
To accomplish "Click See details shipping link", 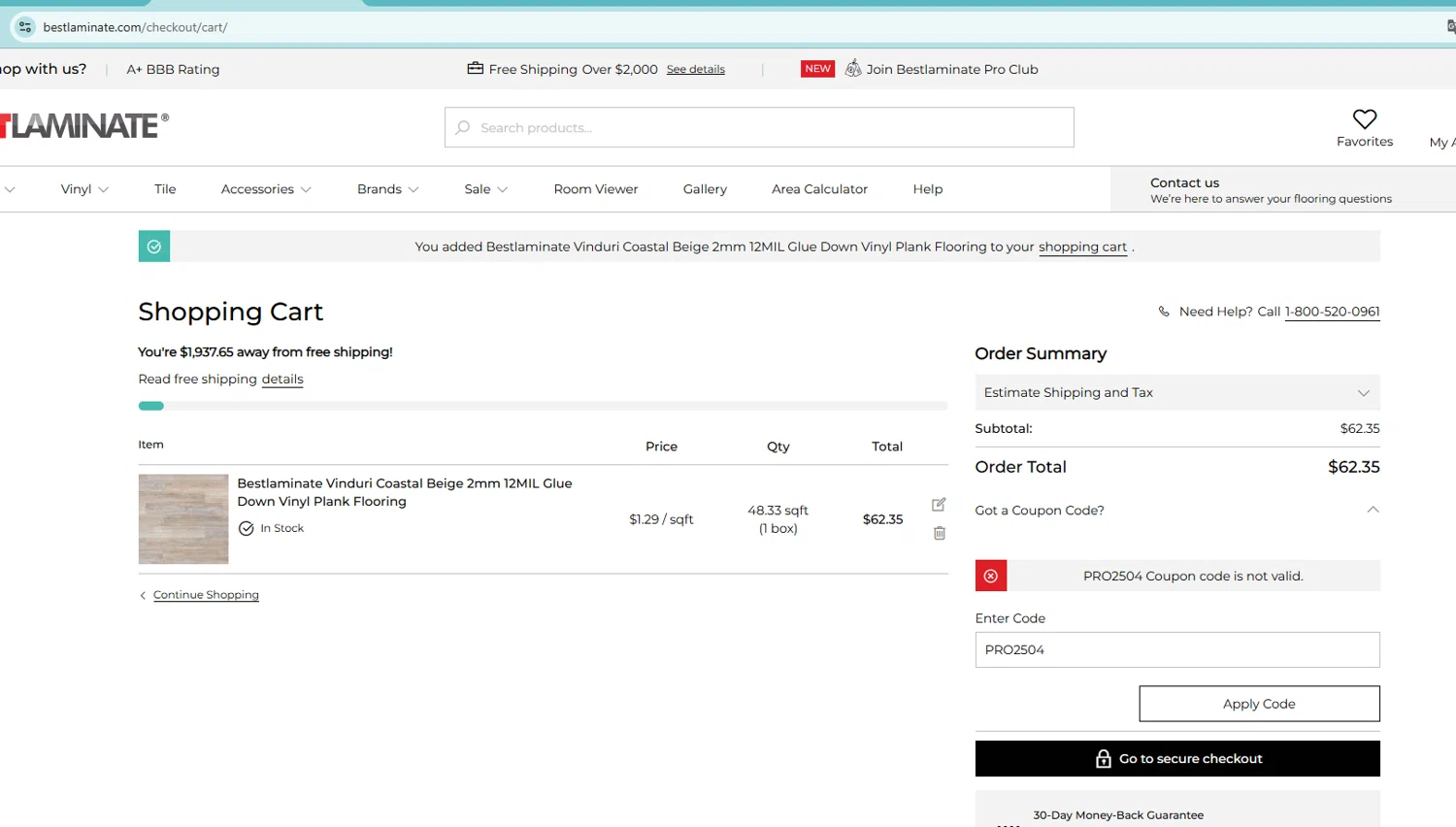I will [x=696, y=69].
